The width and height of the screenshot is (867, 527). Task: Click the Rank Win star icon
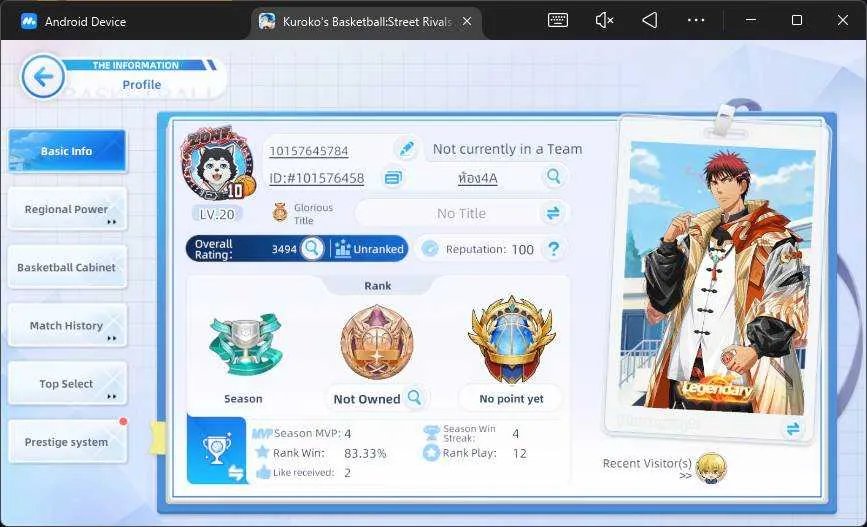point(262,452)
